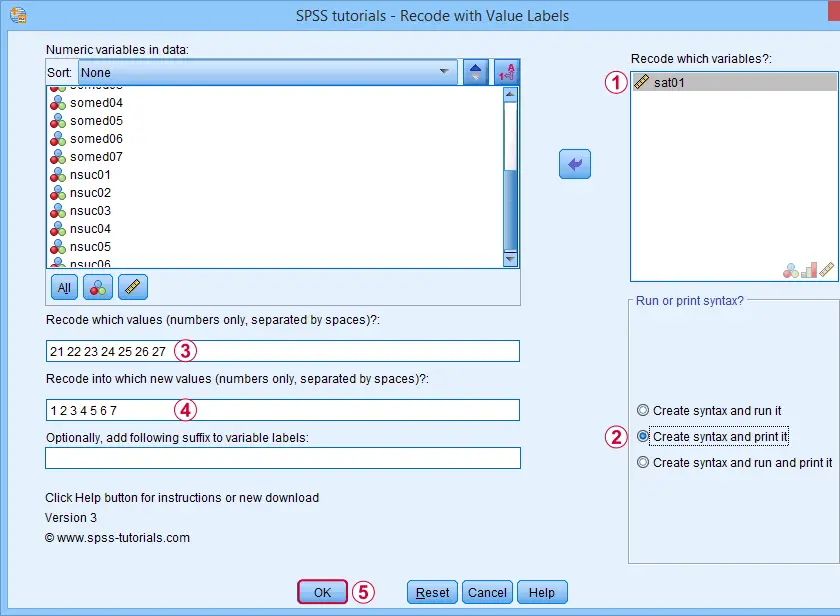840x616 pixels.
Task: Click measurement level icons in target list corner
Action: [x=808, y=270]
